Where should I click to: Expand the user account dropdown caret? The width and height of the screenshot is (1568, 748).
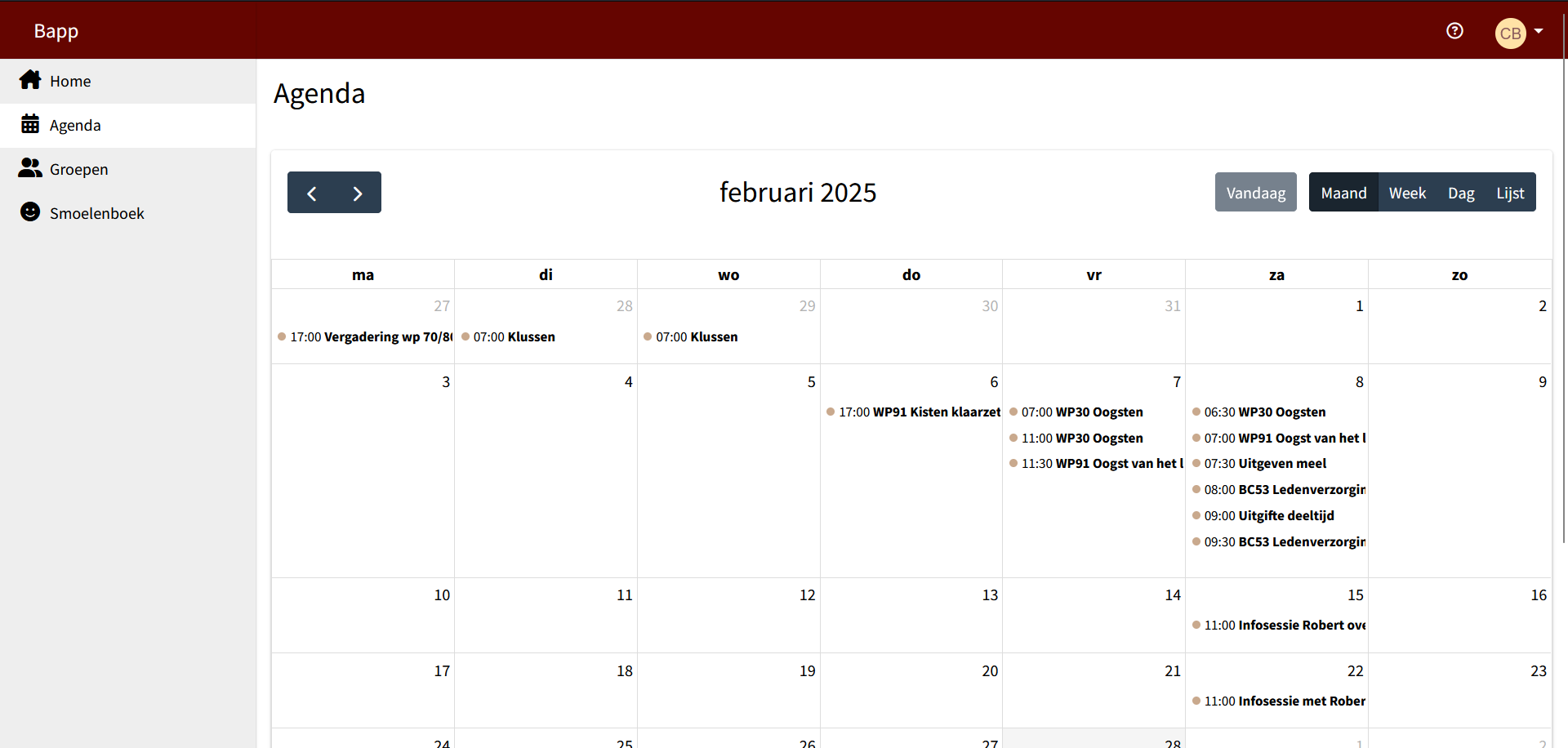coord(1539,31)
